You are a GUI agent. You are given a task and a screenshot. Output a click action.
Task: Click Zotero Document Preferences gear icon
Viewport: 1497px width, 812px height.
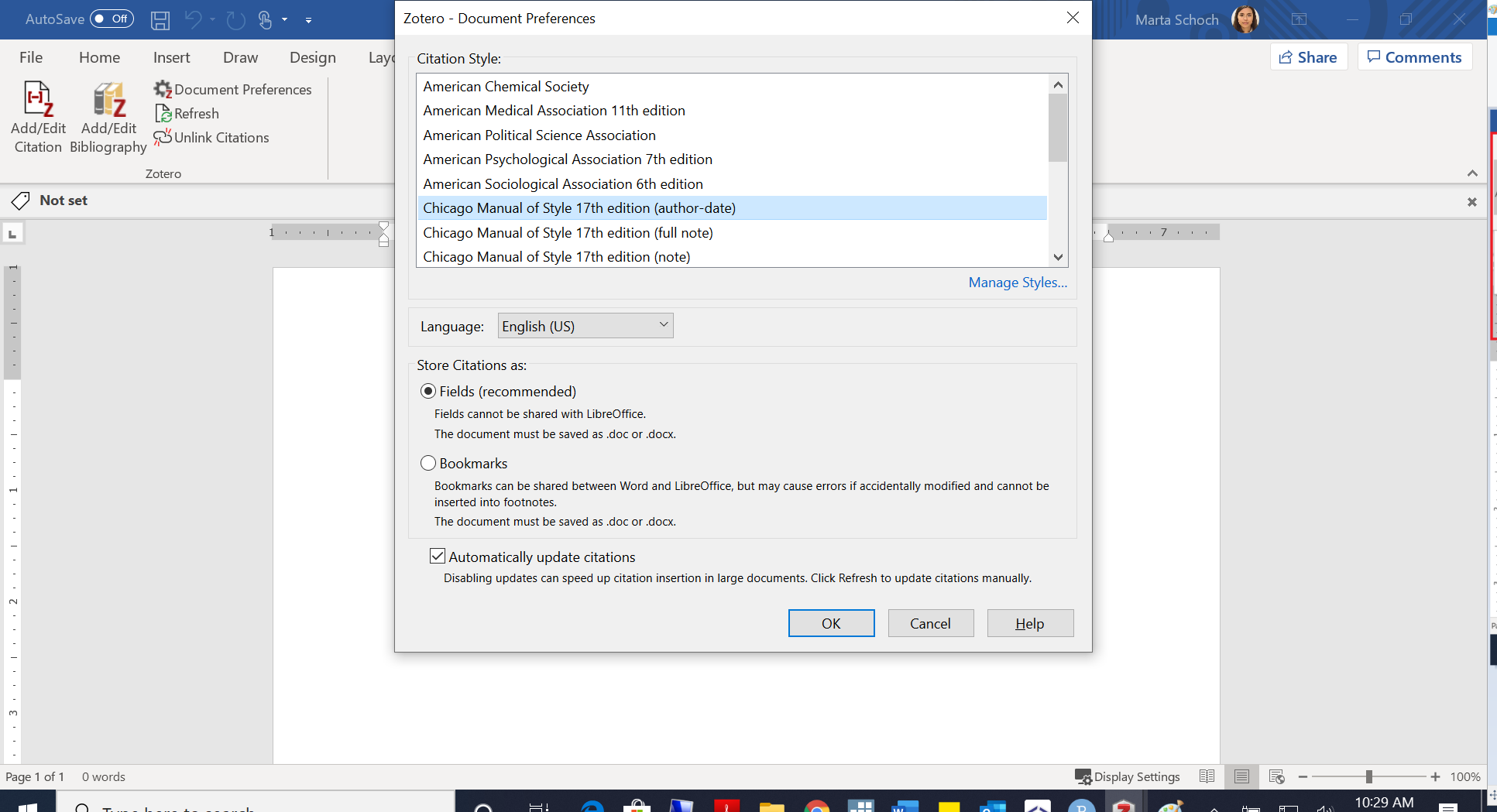163,89
